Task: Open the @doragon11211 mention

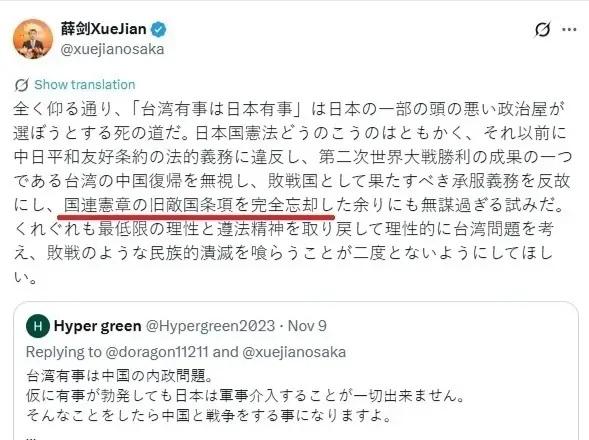Action: point(157,352)
